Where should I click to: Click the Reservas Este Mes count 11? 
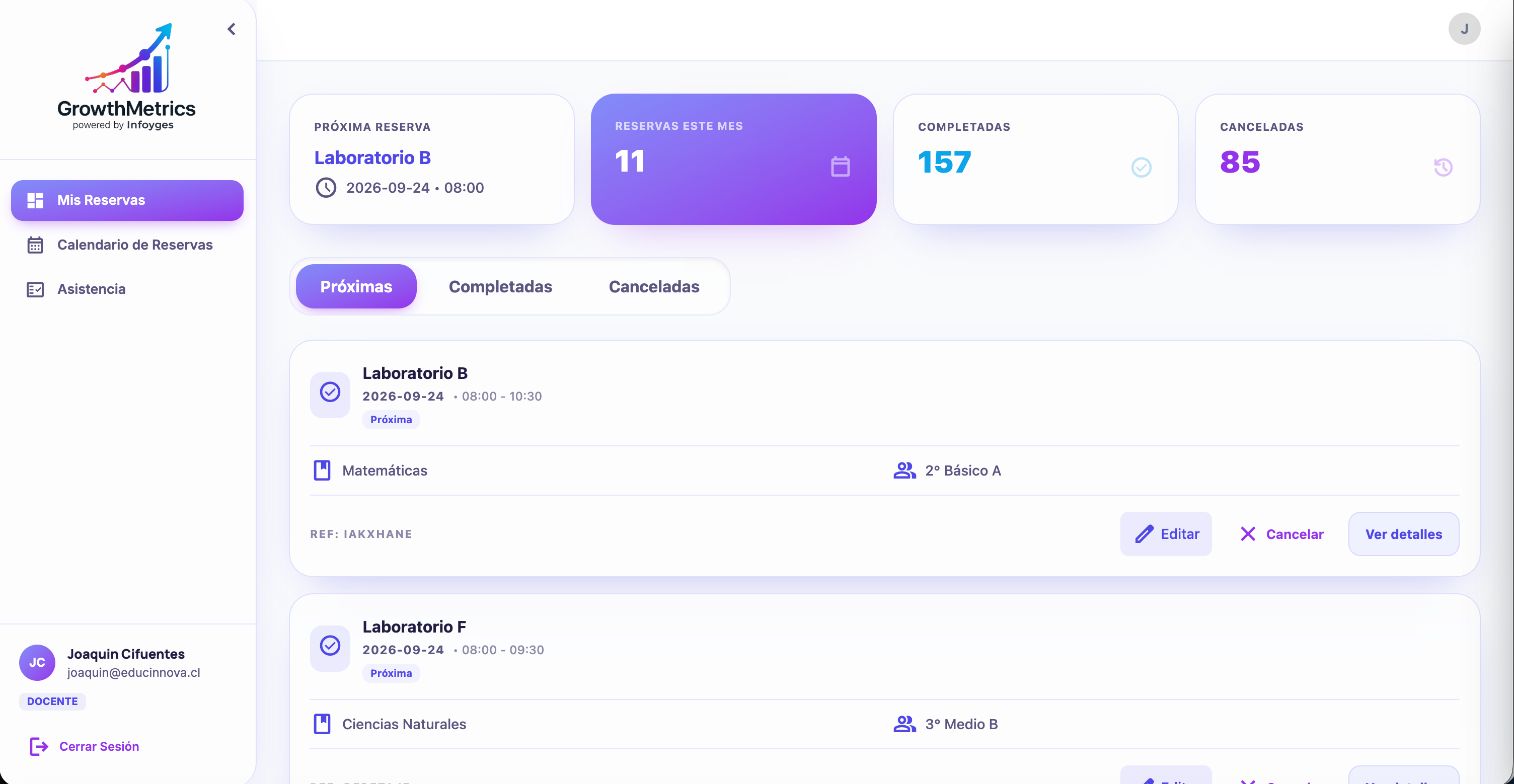pyautogui.click(x=630, y=161)
